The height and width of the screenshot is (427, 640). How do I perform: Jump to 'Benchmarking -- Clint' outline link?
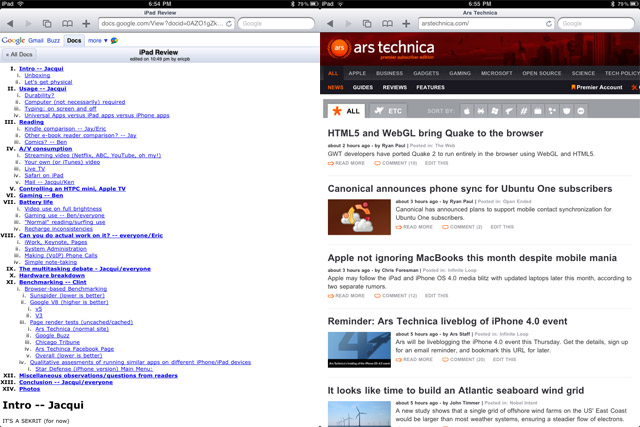(x=53, y=282)
